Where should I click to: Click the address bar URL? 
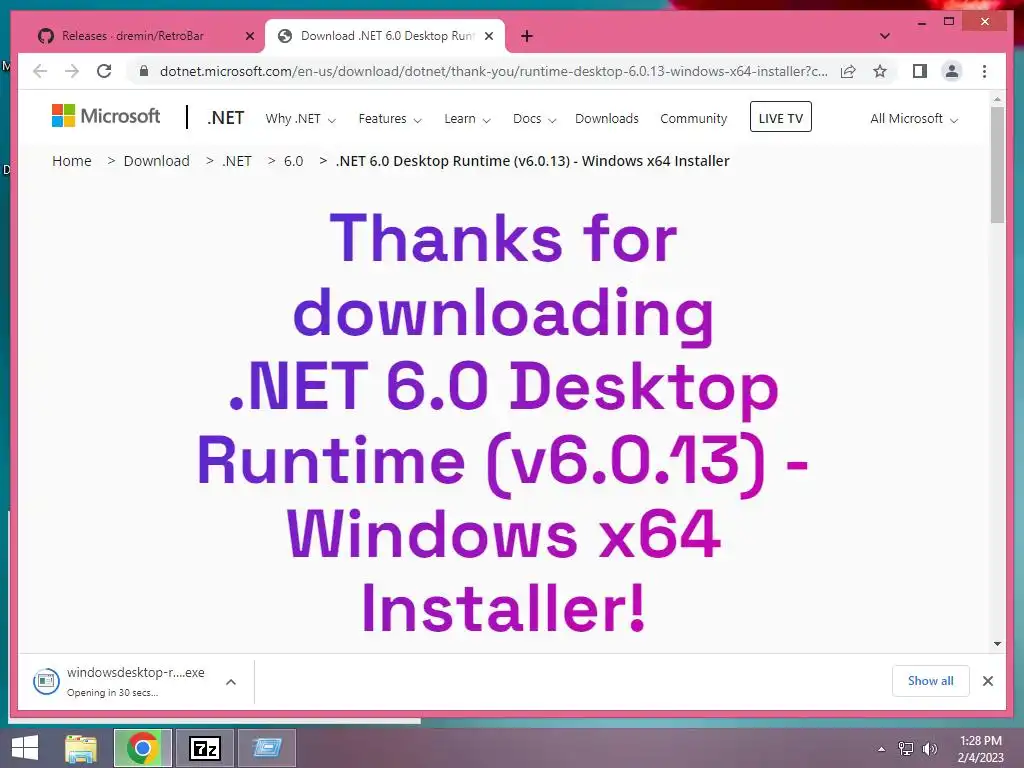[493, 71]
